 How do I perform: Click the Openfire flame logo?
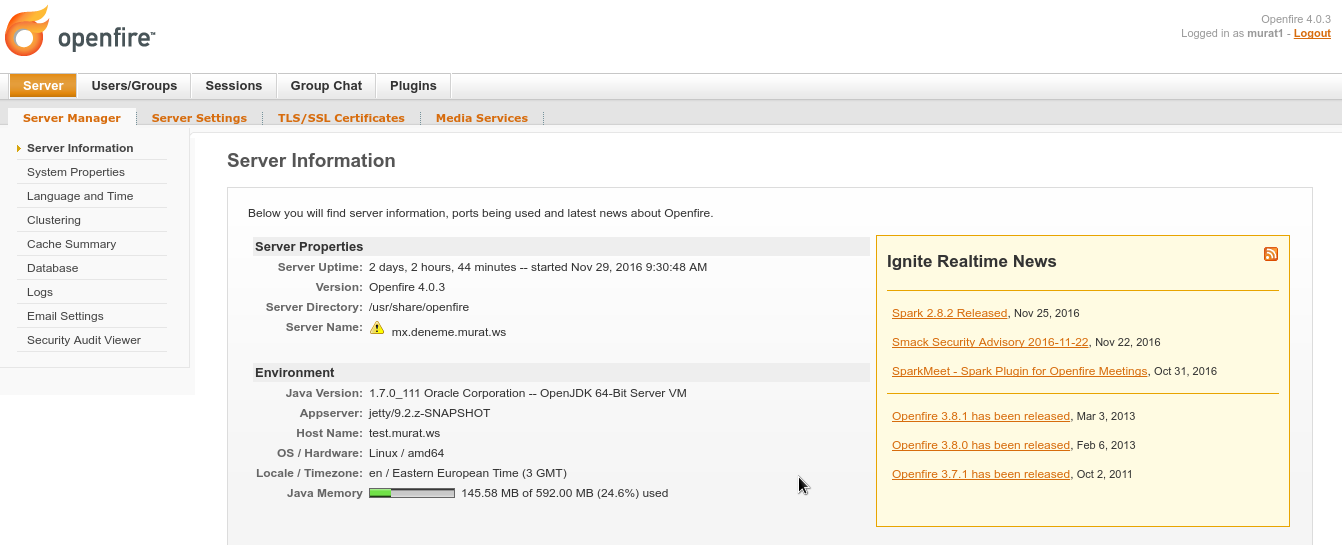tap(28, 31)
